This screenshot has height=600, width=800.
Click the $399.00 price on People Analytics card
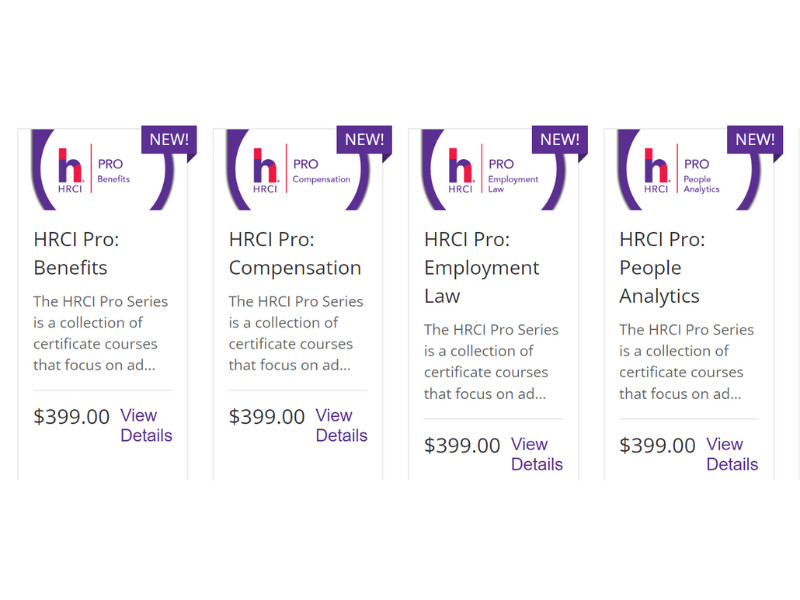657,446
